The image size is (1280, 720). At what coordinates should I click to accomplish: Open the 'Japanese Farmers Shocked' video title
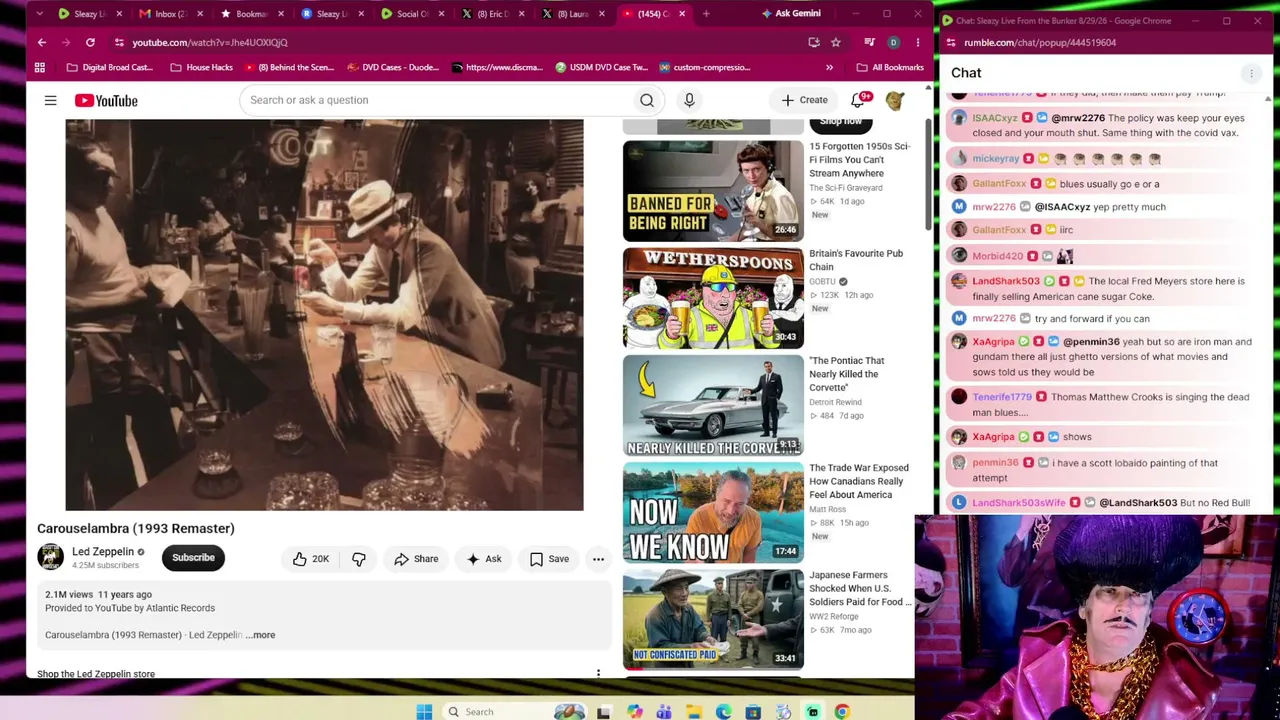tap(860, 588)
